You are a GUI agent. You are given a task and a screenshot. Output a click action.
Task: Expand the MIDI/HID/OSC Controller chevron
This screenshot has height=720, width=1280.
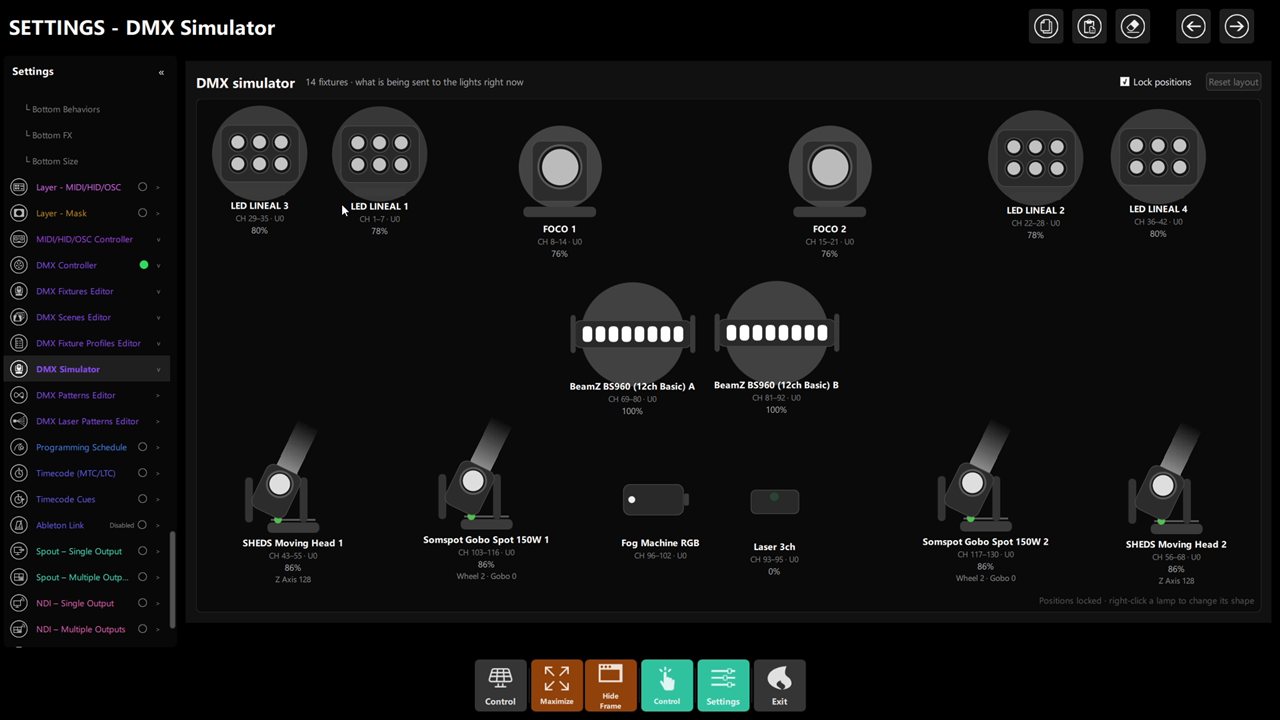point(158,239)
